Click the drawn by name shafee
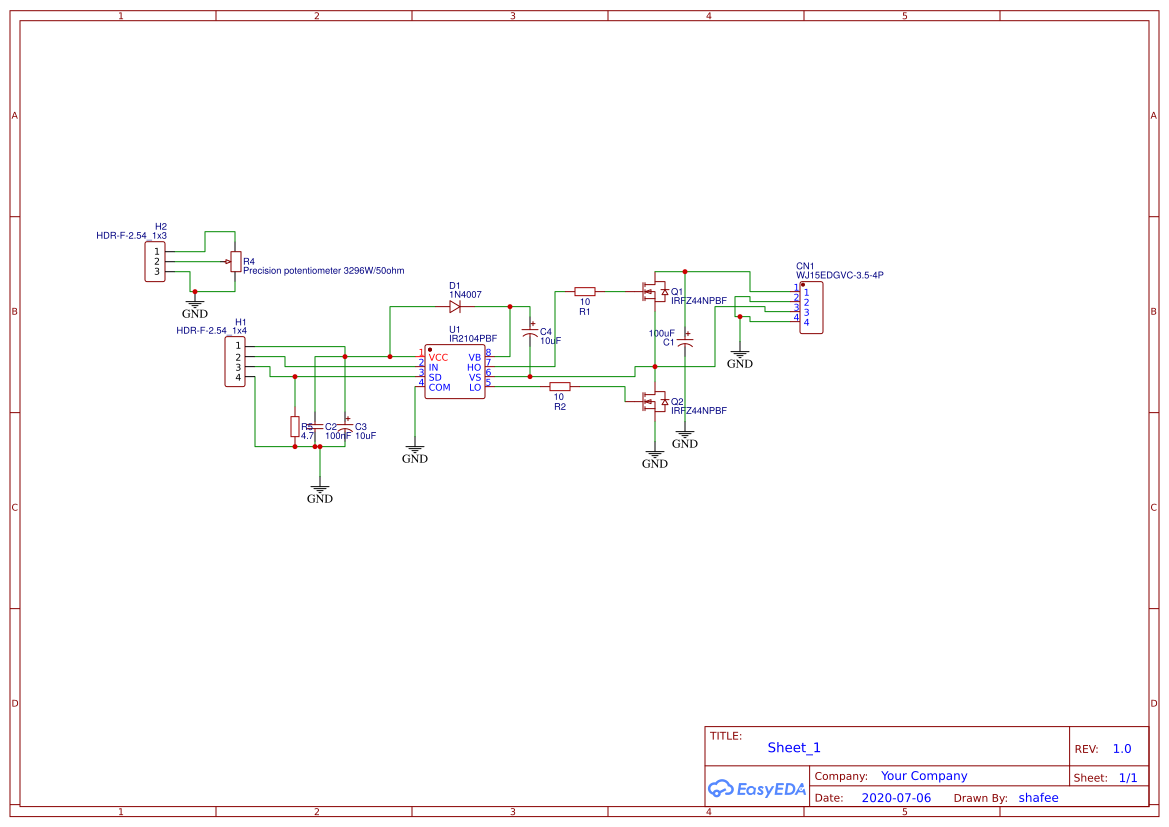The image size is (1169, 827). pos(1038,797)
